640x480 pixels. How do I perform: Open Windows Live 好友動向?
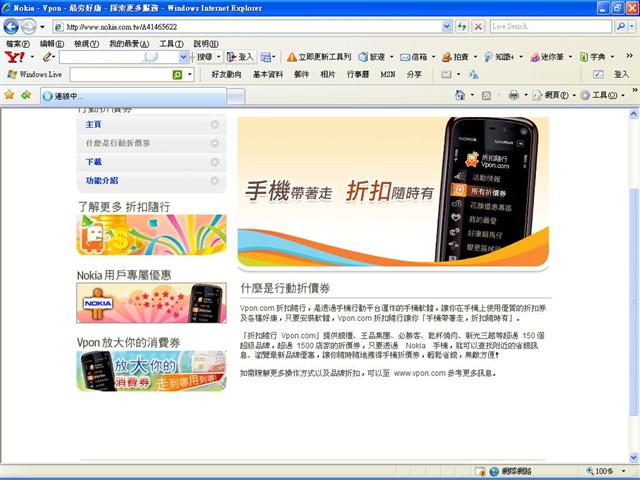click(227, 74)
